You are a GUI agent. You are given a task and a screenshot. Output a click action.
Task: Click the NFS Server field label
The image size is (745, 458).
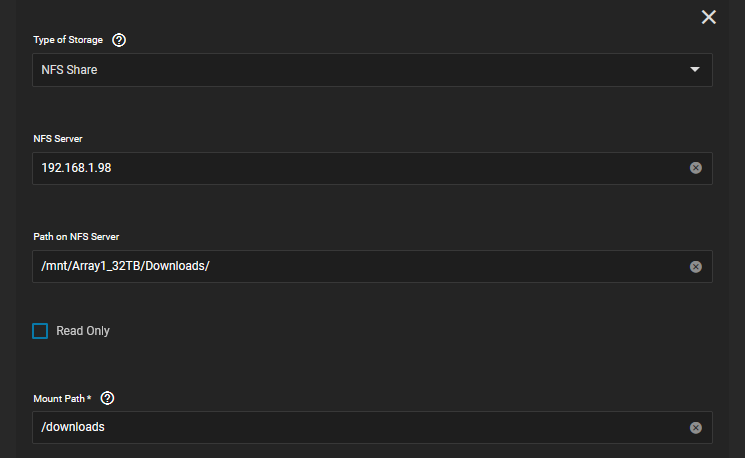(x=58, y=139)
